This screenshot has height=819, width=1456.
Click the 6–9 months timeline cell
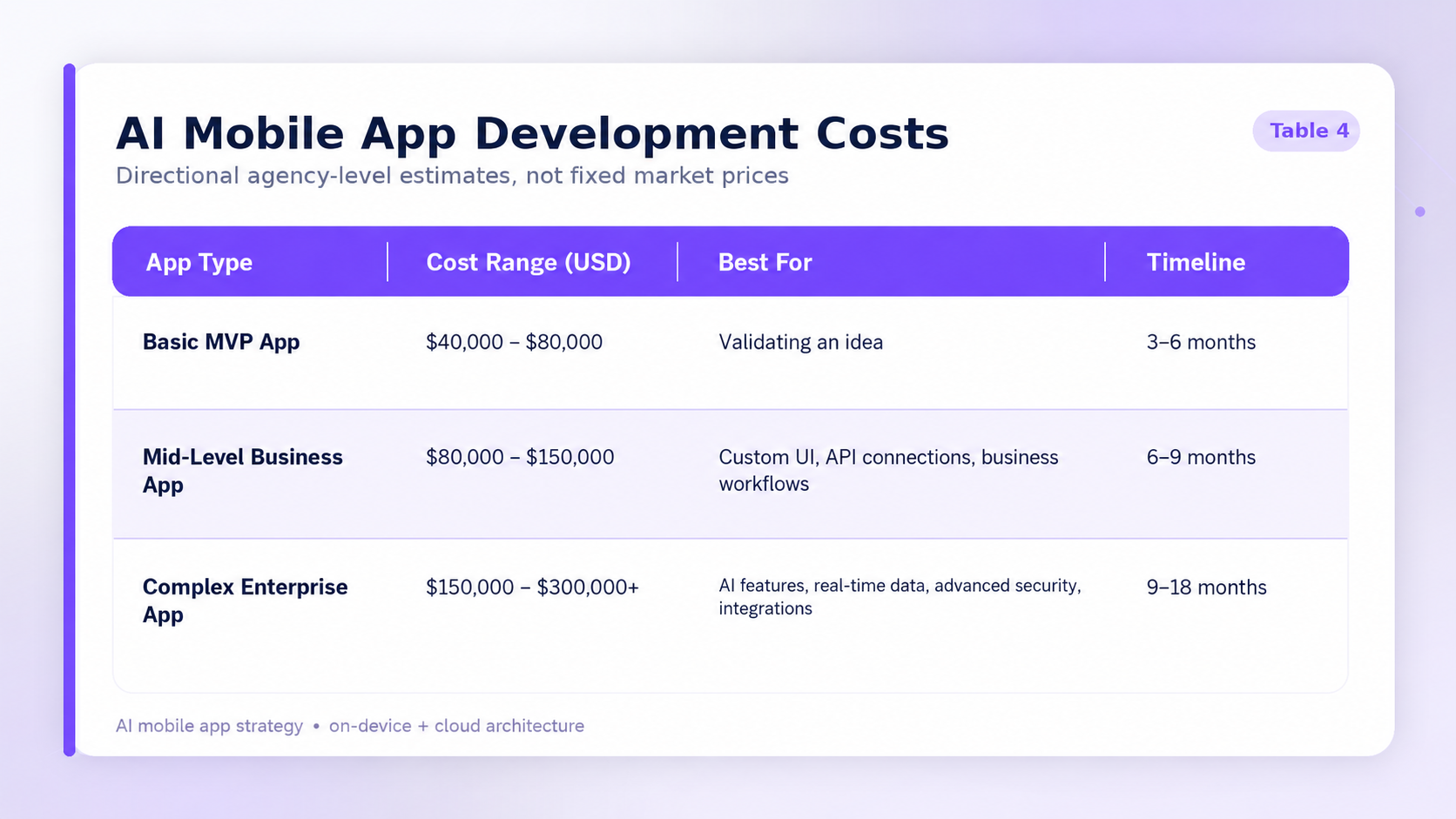click(x=1201, y=457)
